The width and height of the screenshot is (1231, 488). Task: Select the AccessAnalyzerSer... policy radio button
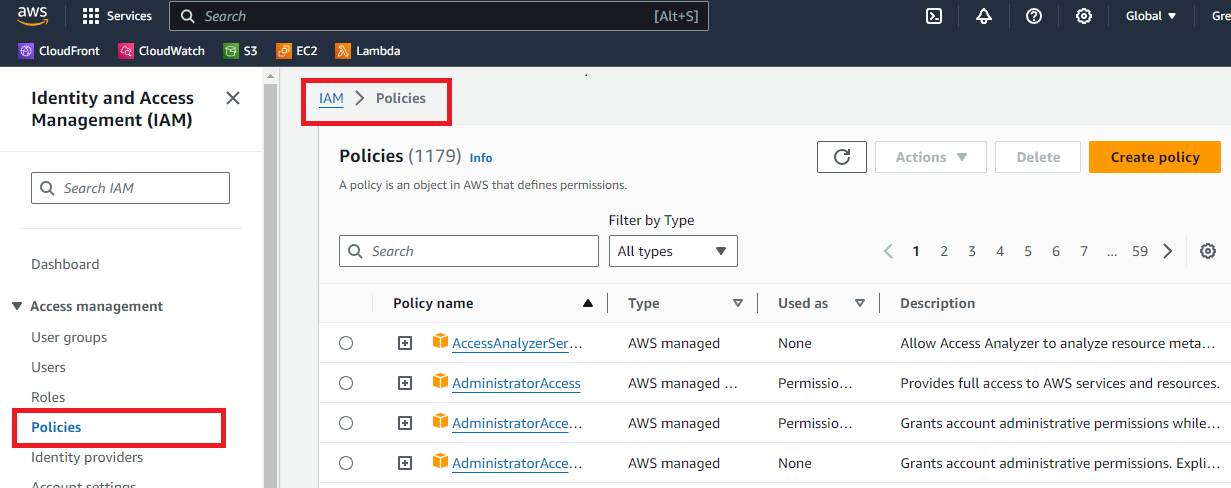pos(346,343)
